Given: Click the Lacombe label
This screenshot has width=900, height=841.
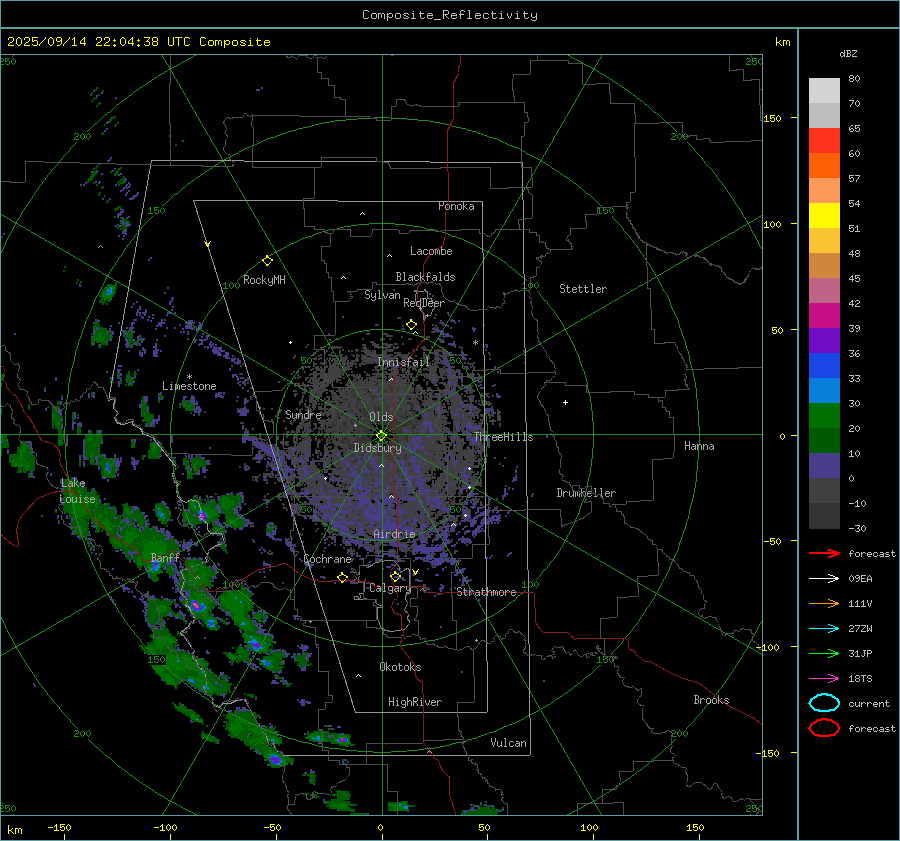Looking at the screenshot, I should [x=431, y=251].
